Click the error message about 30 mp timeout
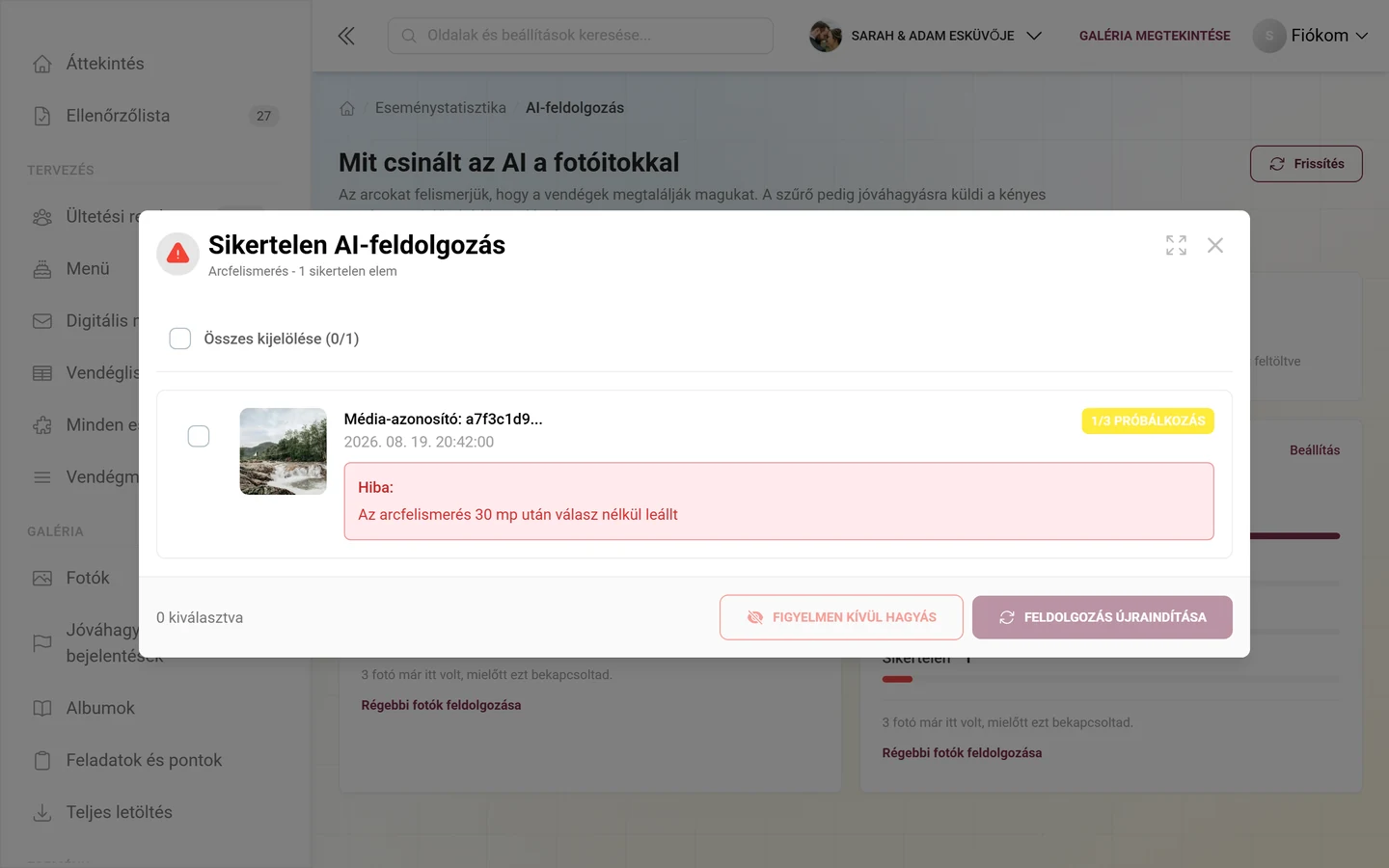The image size is (1389, 868). [x=518, y=515]
